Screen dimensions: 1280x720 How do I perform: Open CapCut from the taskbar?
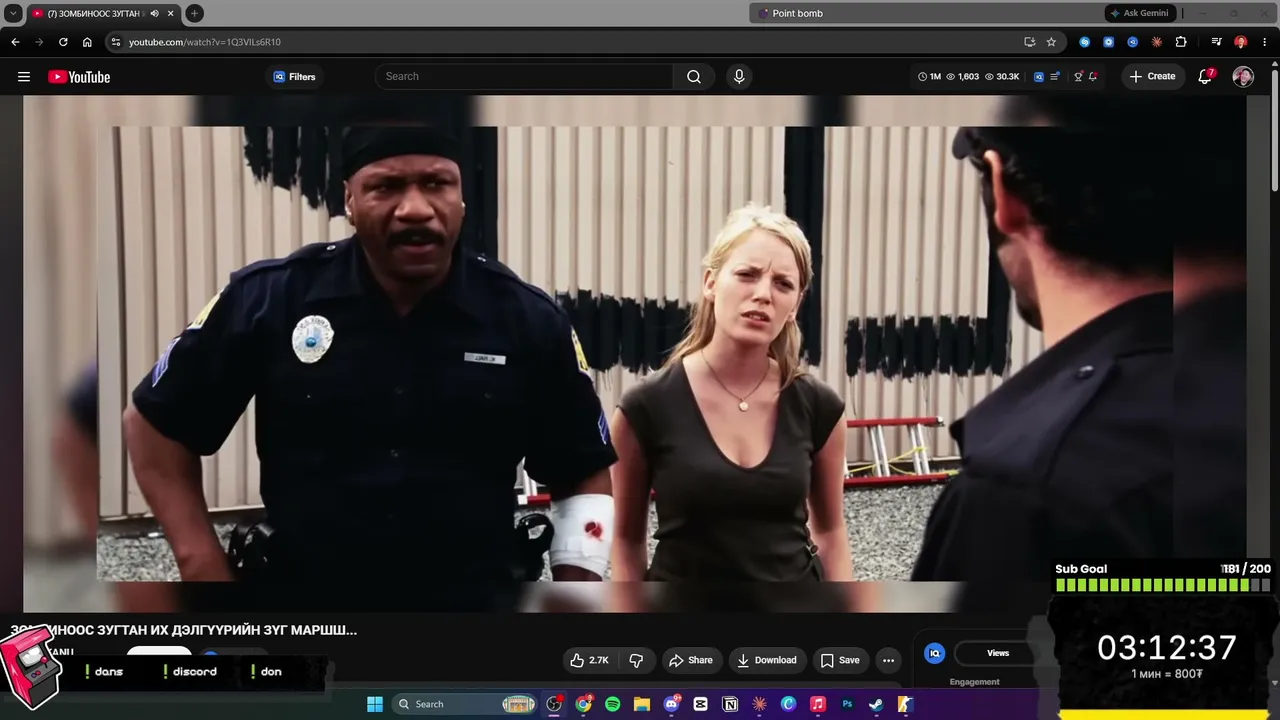point(700,704)
